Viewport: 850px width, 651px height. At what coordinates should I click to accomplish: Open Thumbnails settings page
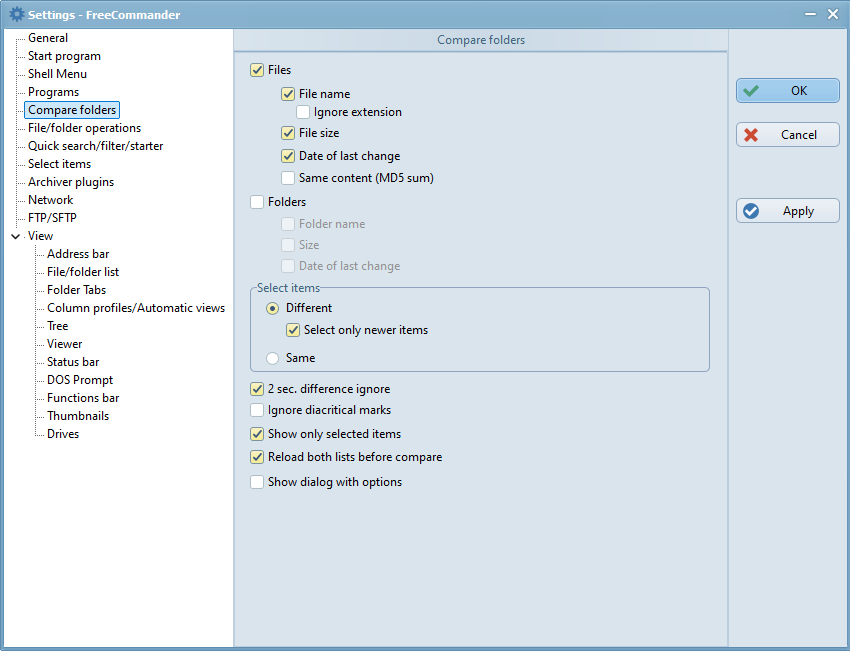pos(78,416)
